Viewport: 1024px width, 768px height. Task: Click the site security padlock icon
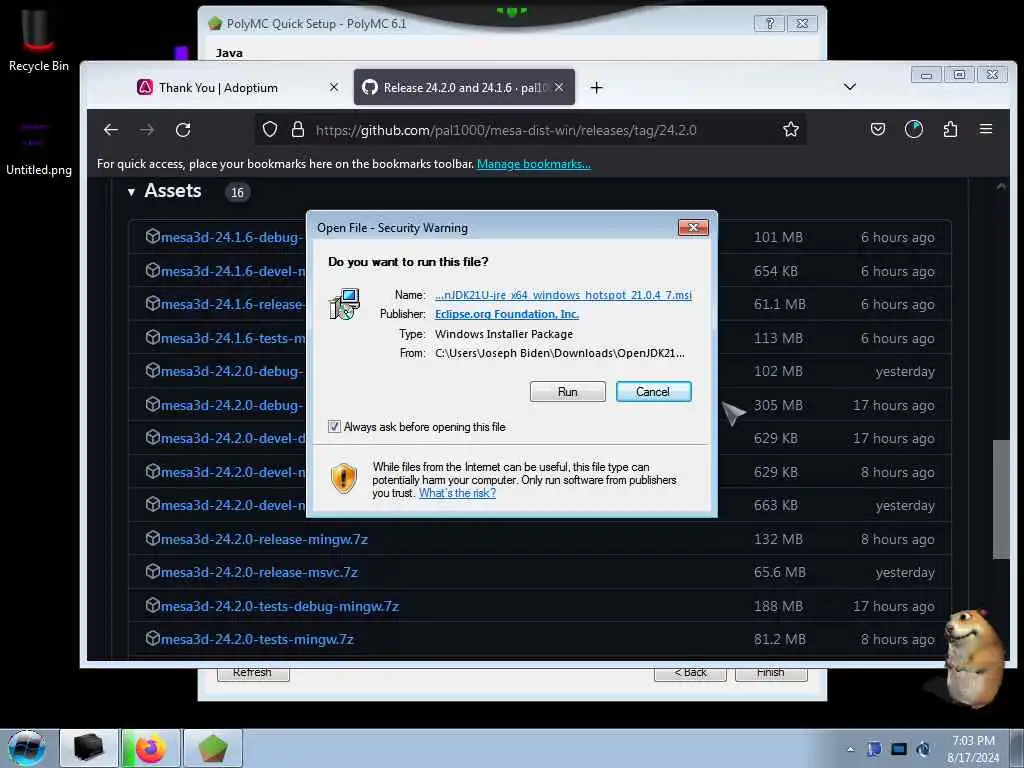pos(298,129)
